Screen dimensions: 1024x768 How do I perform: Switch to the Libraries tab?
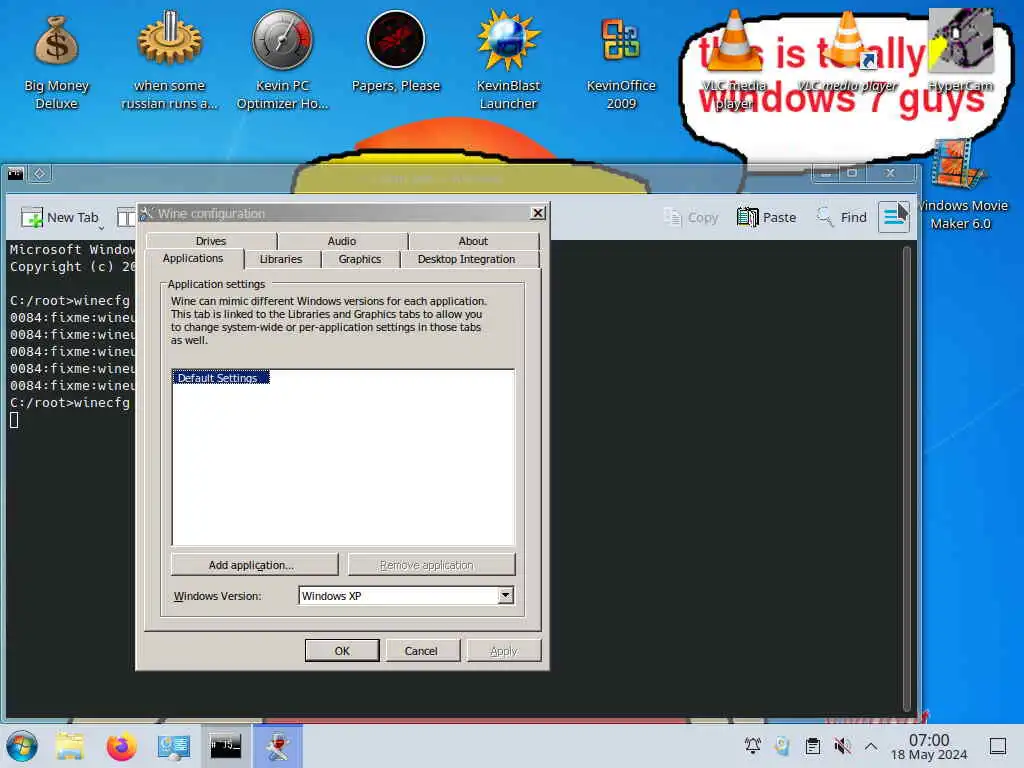(x=281, y=259)
